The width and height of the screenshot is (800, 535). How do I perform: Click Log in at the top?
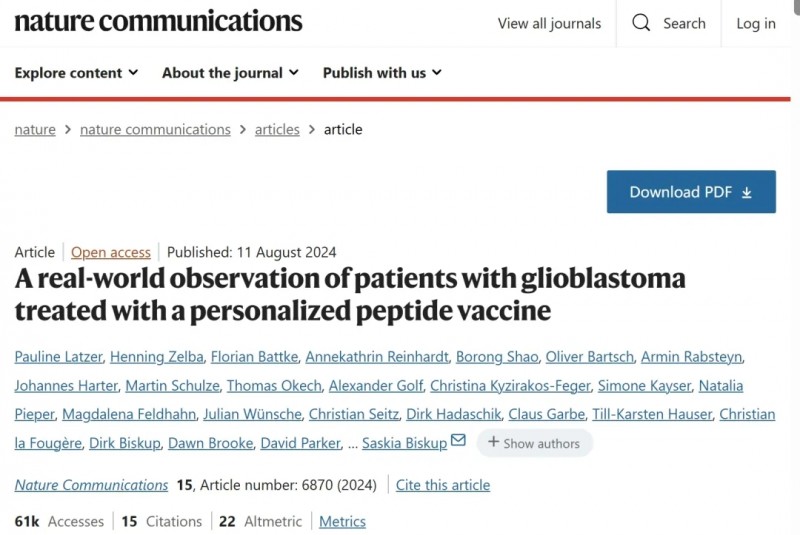pyautogui.click(x=756, y=23)
